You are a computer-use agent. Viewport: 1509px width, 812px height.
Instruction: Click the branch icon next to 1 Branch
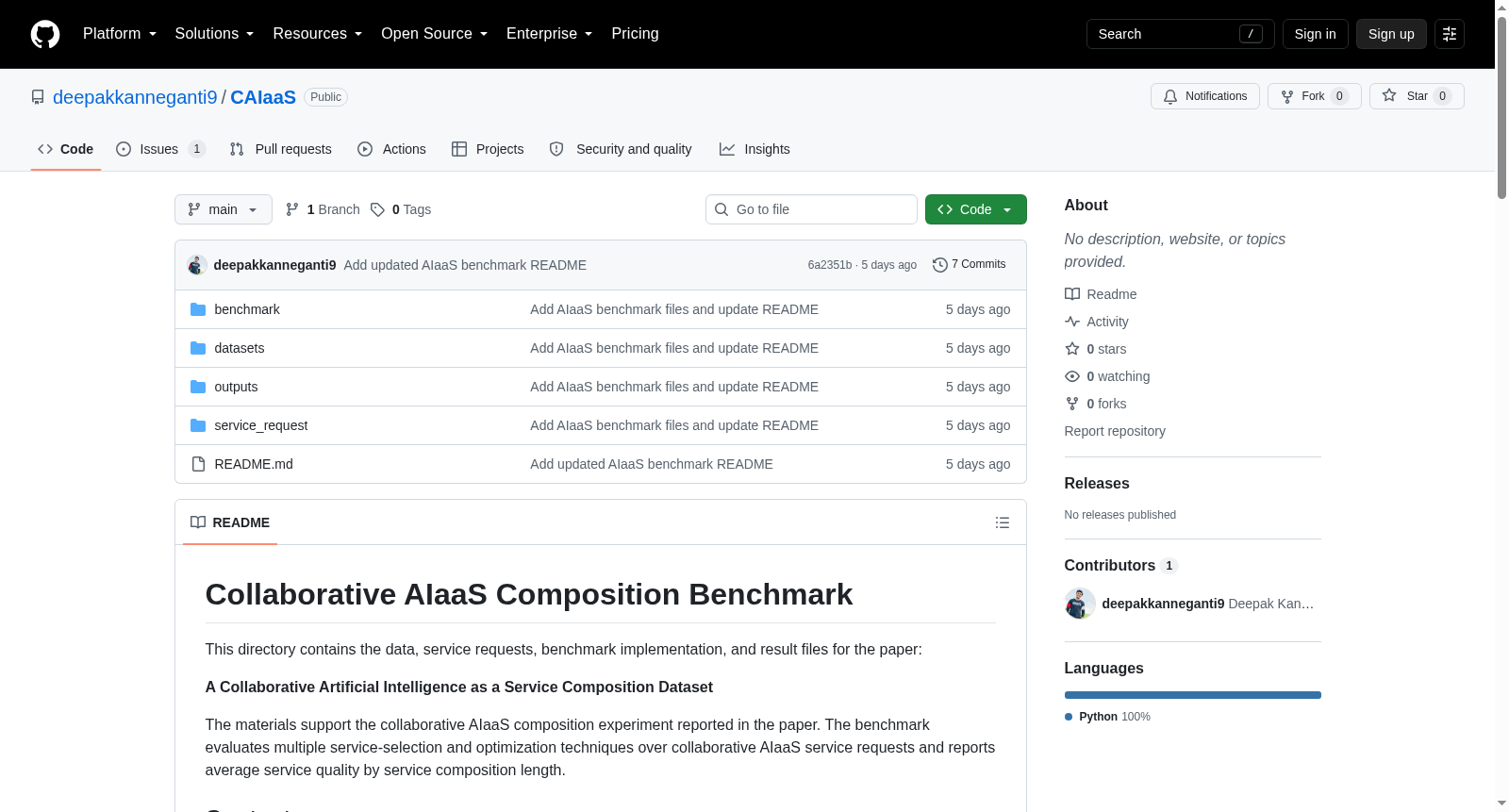coord(292,209)
